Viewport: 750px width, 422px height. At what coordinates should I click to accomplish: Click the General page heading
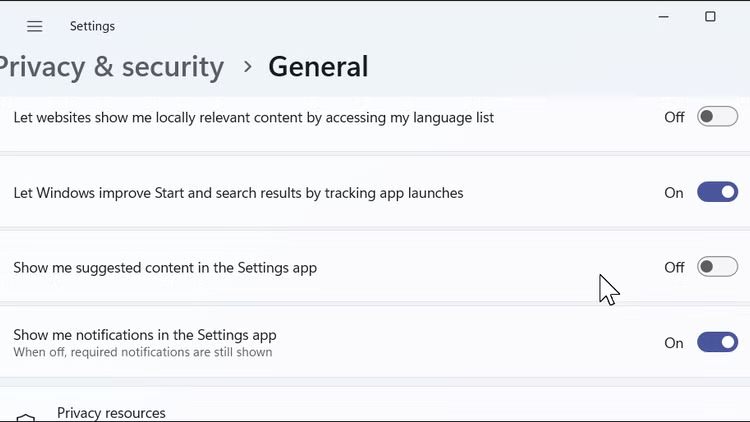tap(318, 67)
